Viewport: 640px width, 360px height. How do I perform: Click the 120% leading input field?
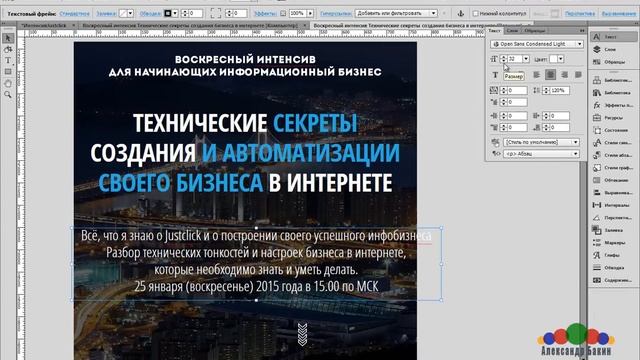(x=559, y=90)
